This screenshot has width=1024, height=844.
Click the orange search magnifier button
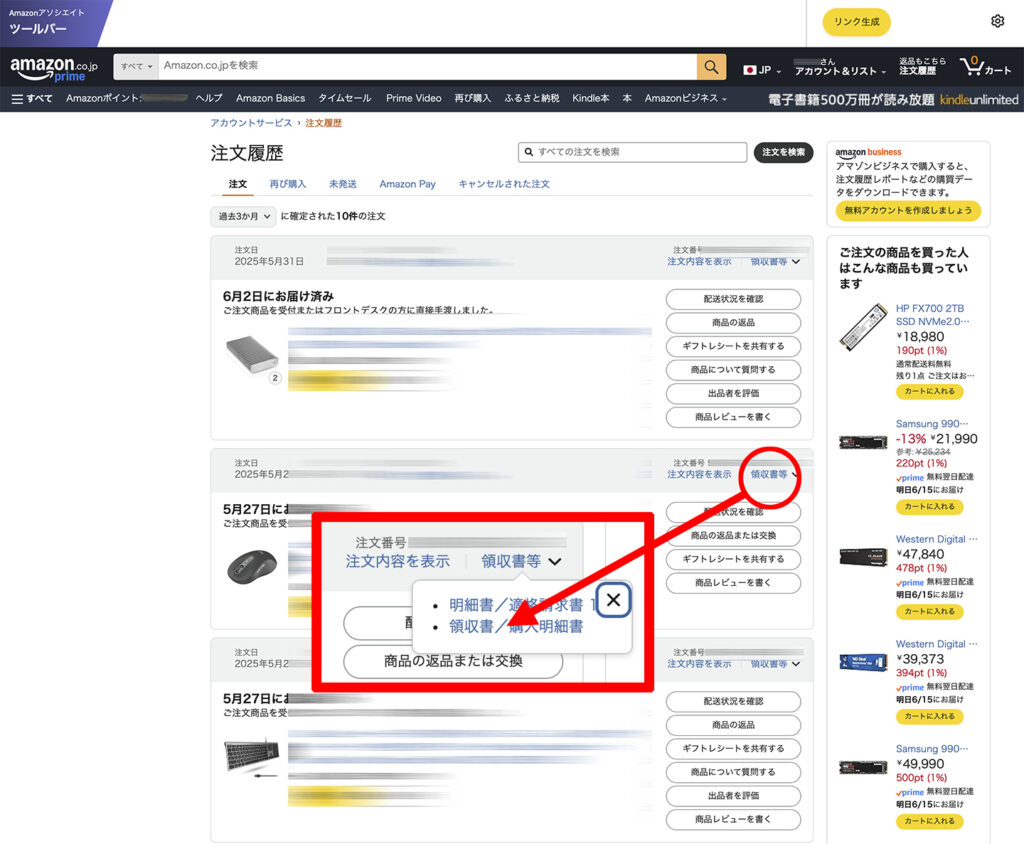[x=711, y=67]
